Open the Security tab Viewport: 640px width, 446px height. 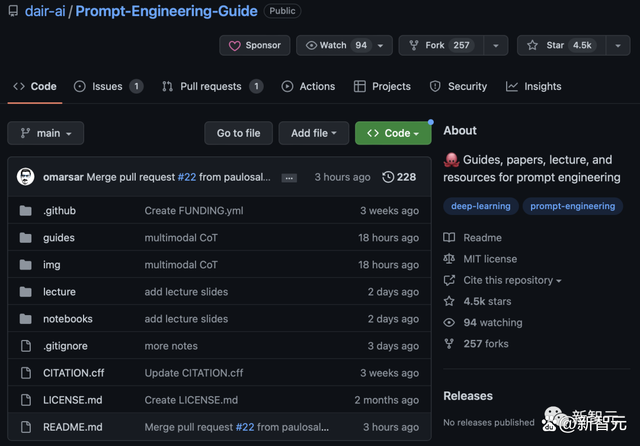click(458, 87)
